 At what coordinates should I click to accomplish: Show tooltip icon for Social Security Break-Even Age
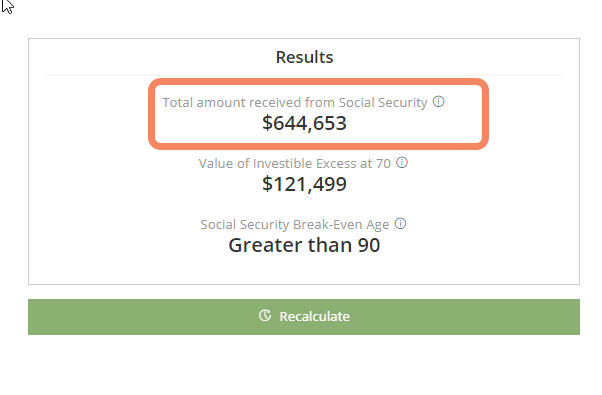tap(400, 223)
